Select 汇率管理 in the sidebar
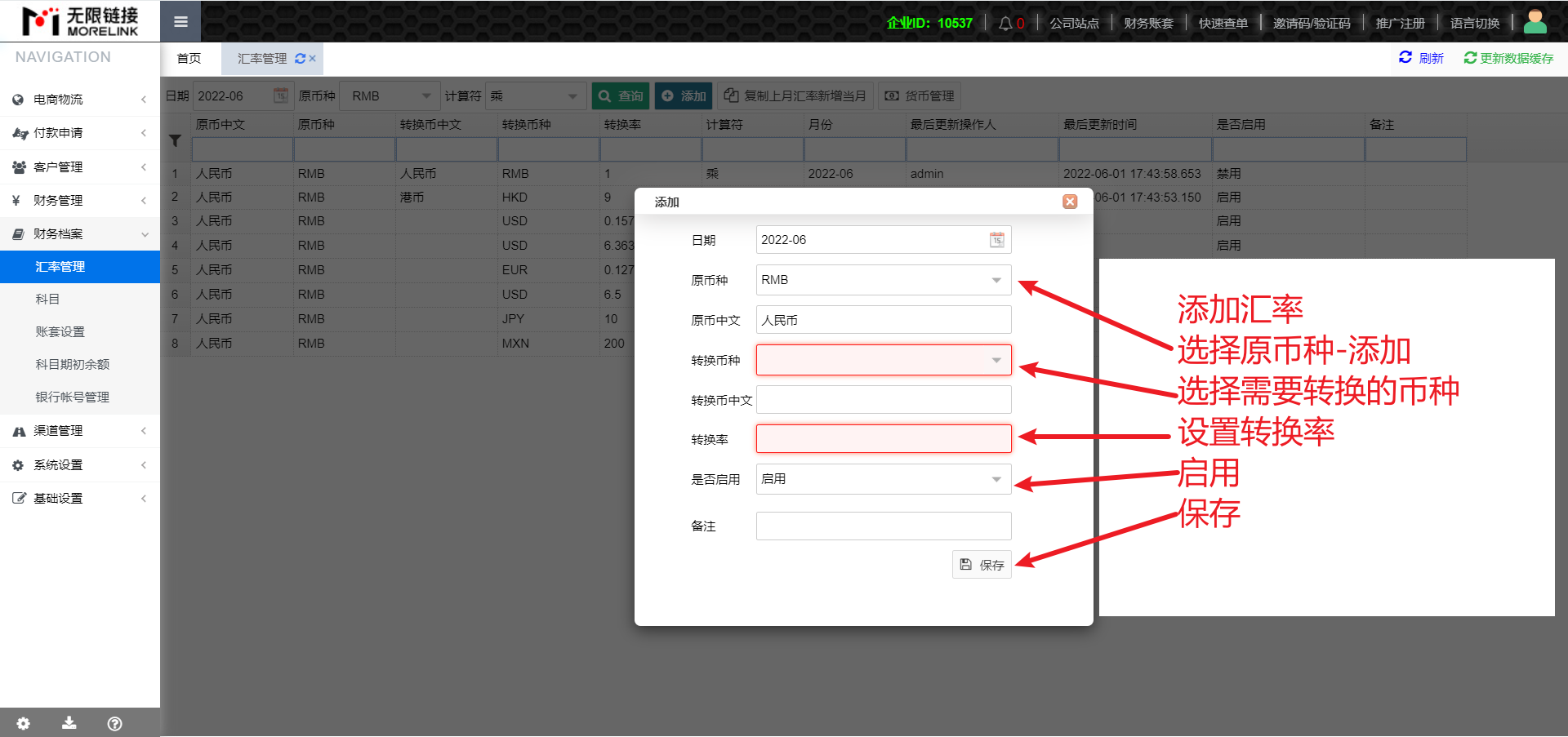 tap(80, 267)
